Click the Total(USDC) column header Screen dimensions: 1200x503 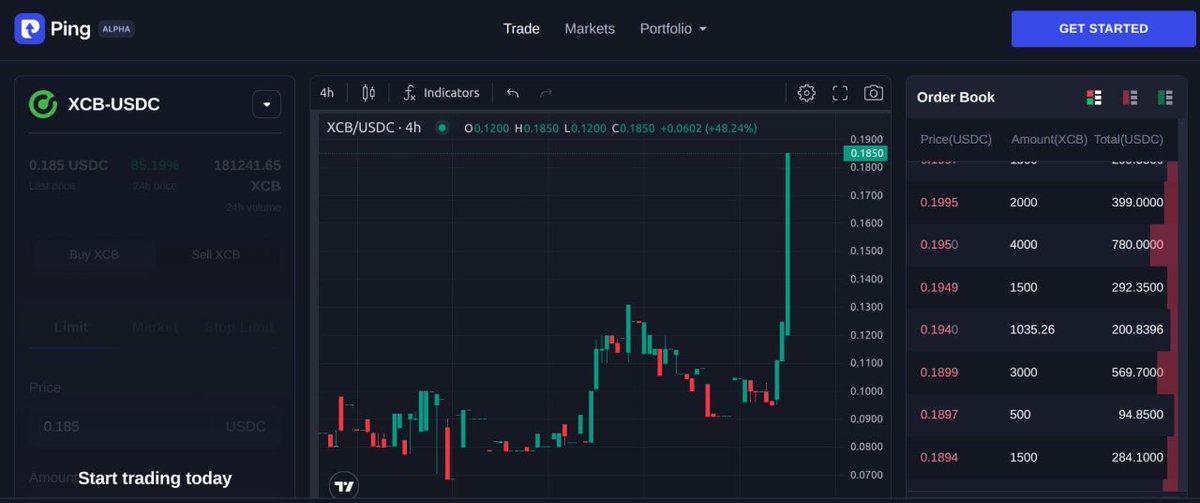(1128, 138)
